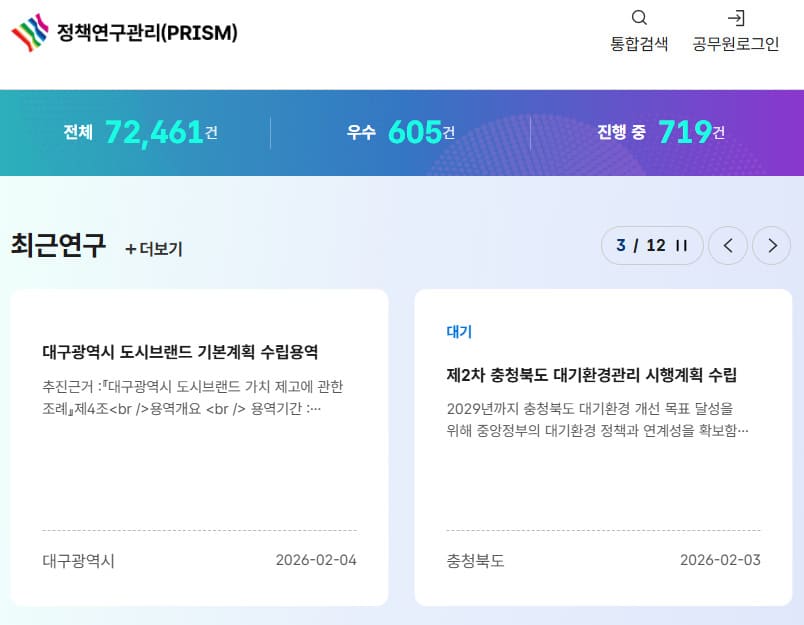Pause the 최근연구 carousel rotation
The image size is (804, 625).
pyautogui.click(x=684, y=245)
